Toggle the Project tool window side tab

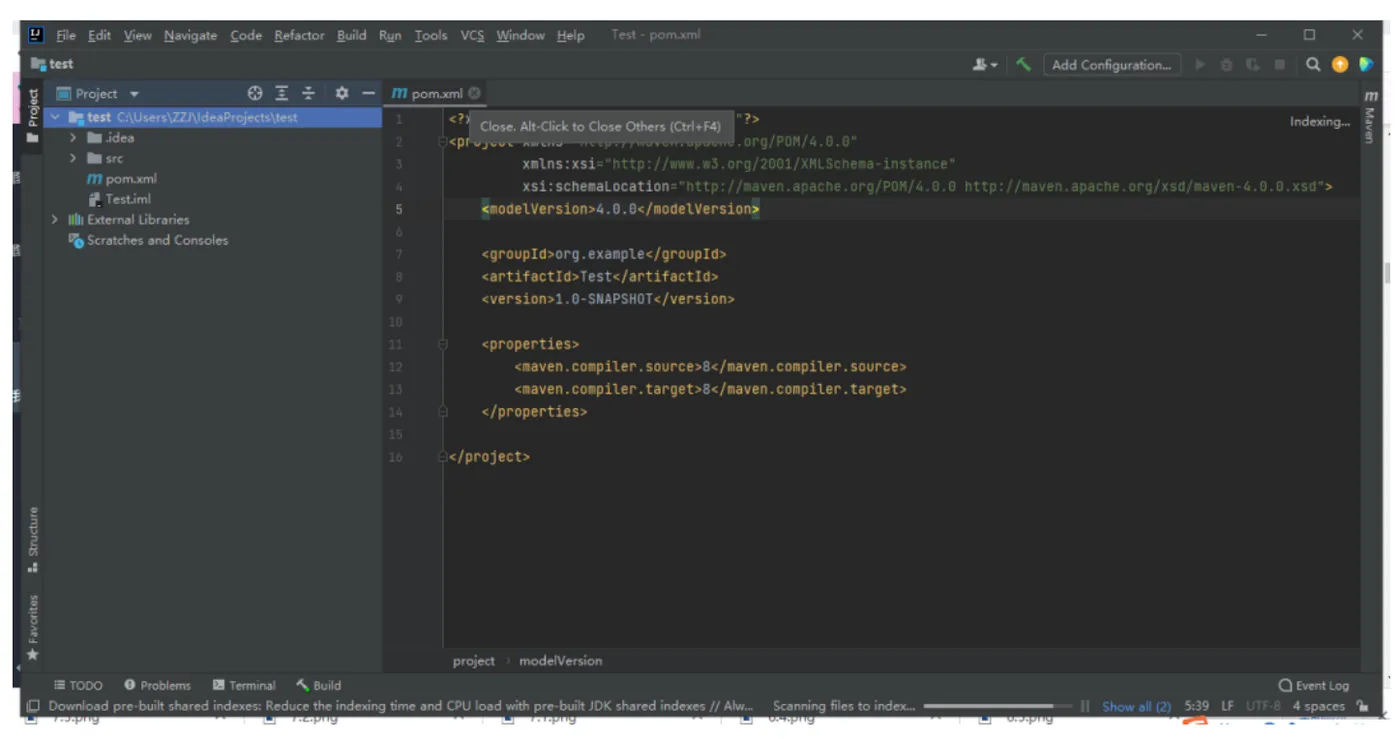[32, 116]
